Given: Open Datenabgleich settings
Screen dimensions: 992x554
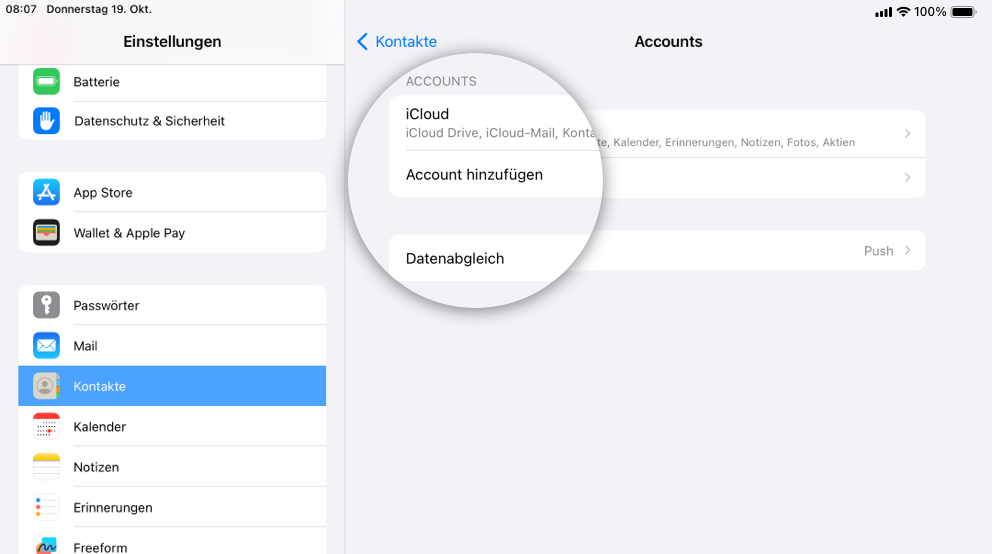Looking at the screenshot, I should coord(657,253).
